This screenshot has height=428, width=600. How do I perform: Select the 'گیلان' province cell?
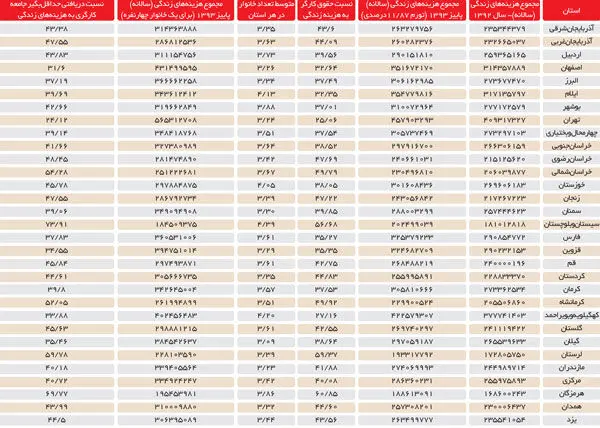coord(571,341)
